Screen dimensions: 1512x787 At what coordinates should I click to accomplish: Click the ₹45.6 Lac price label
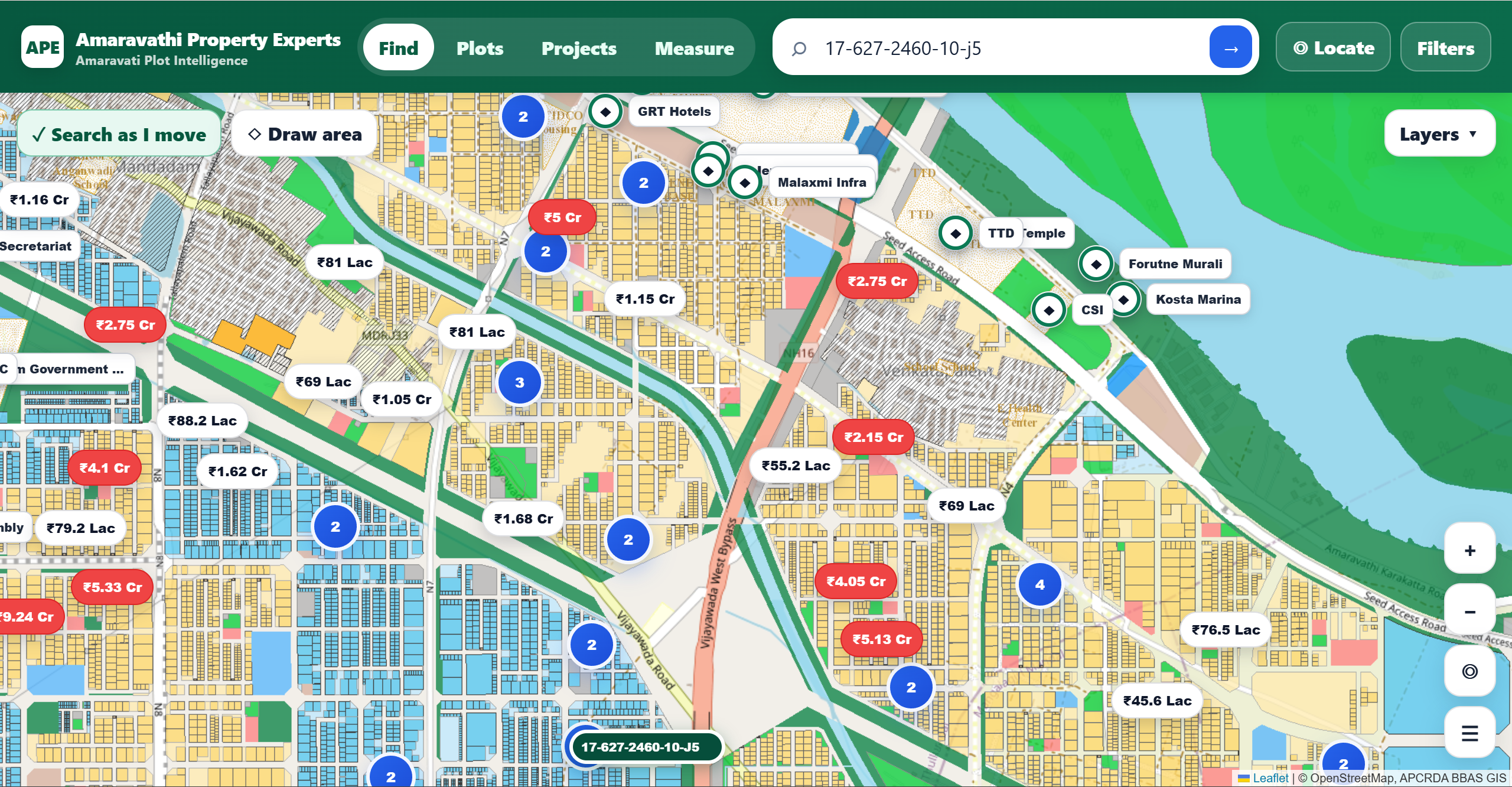point(1157,701)
